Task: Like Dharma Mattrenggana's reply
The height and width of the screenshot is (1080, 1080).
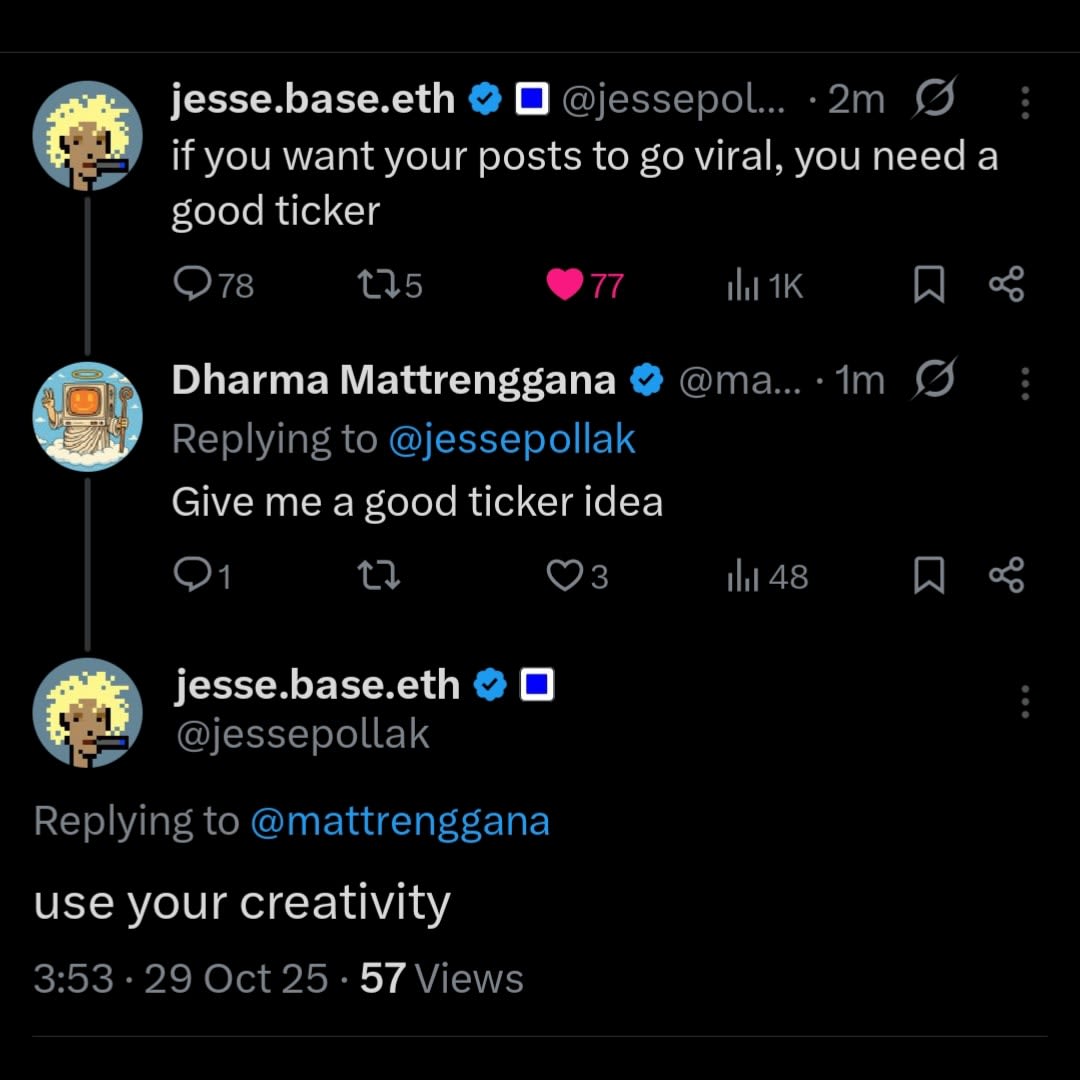Action: pyautogui.click(x=565, y=576)
